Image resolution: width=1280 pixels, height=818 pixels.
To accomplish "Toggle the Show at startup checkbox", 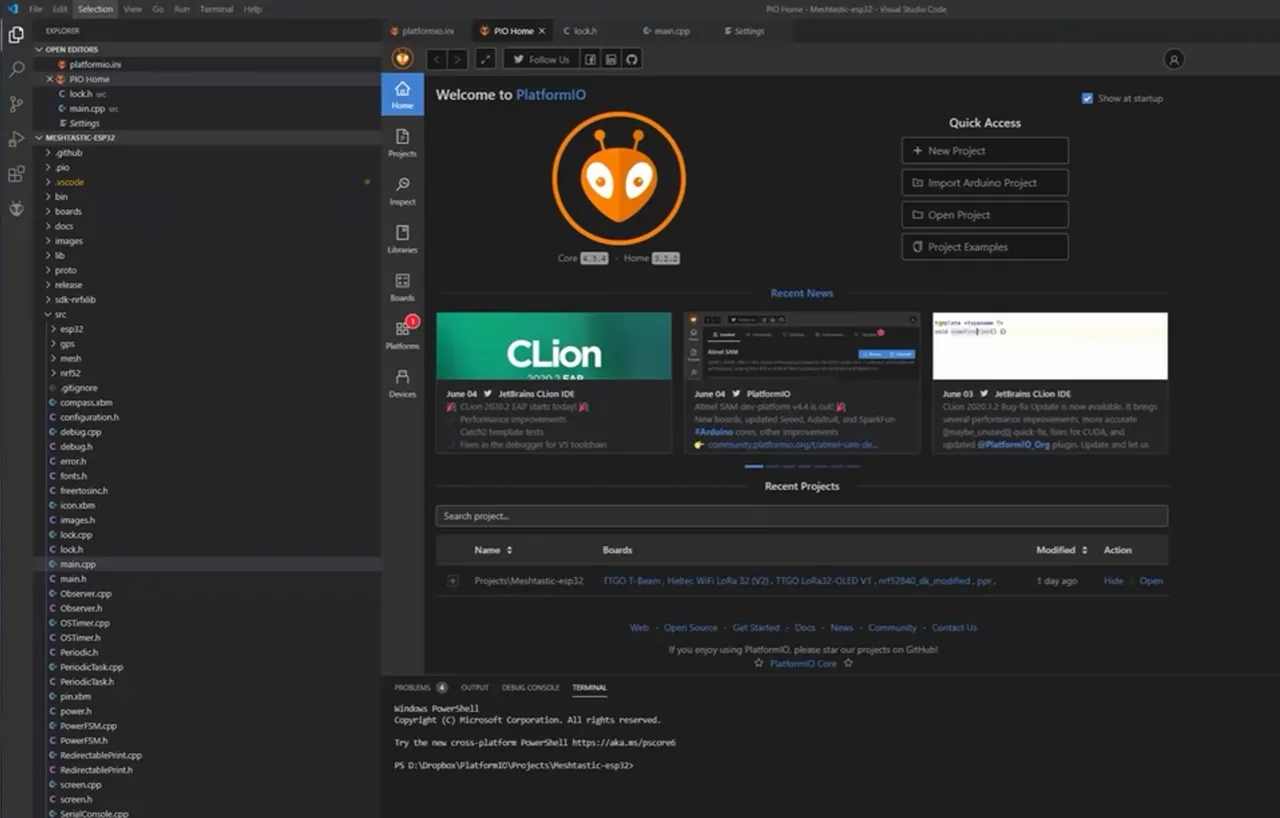I will point(1087,98).
